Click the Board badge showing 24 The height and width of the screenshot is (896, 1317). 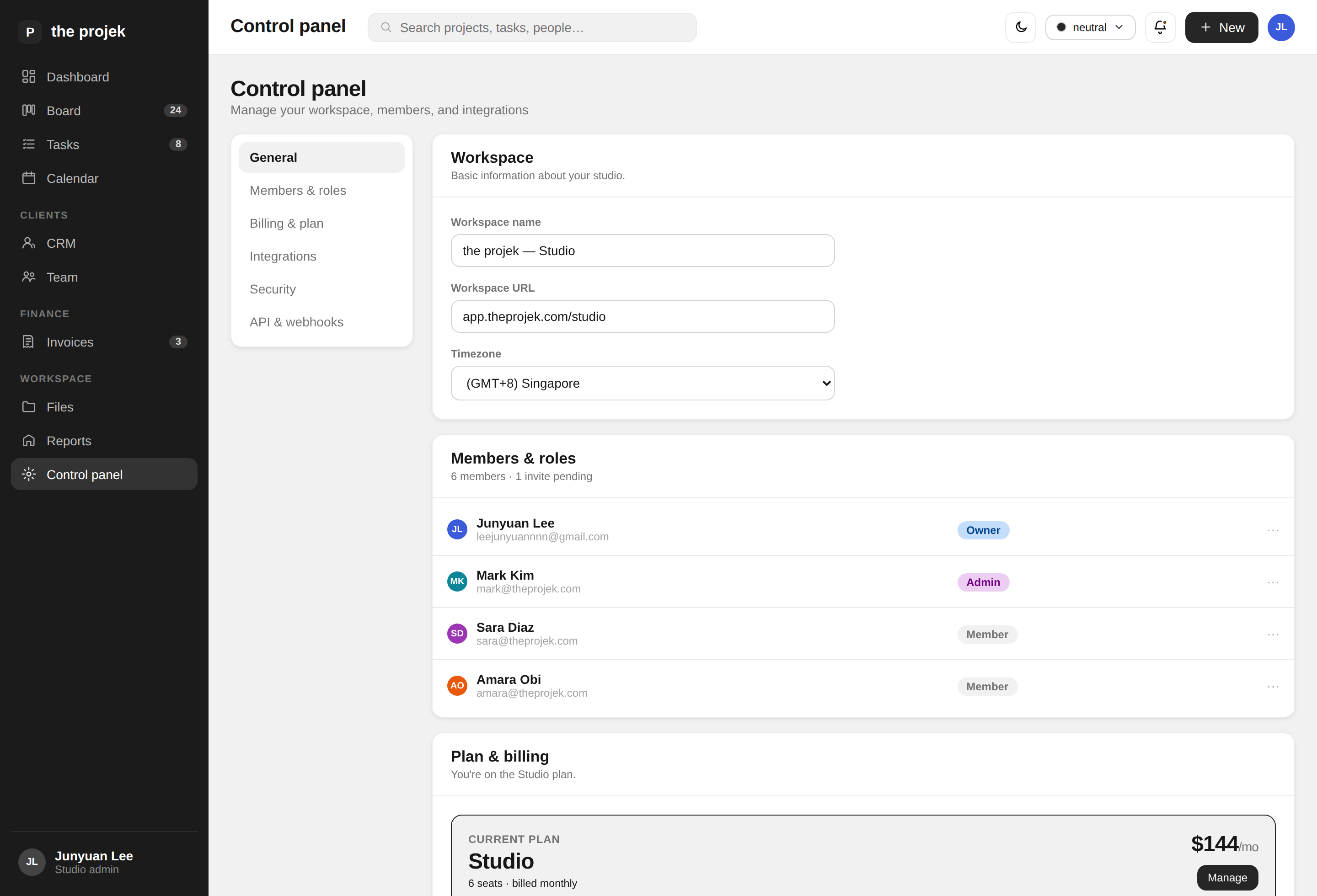175,111
